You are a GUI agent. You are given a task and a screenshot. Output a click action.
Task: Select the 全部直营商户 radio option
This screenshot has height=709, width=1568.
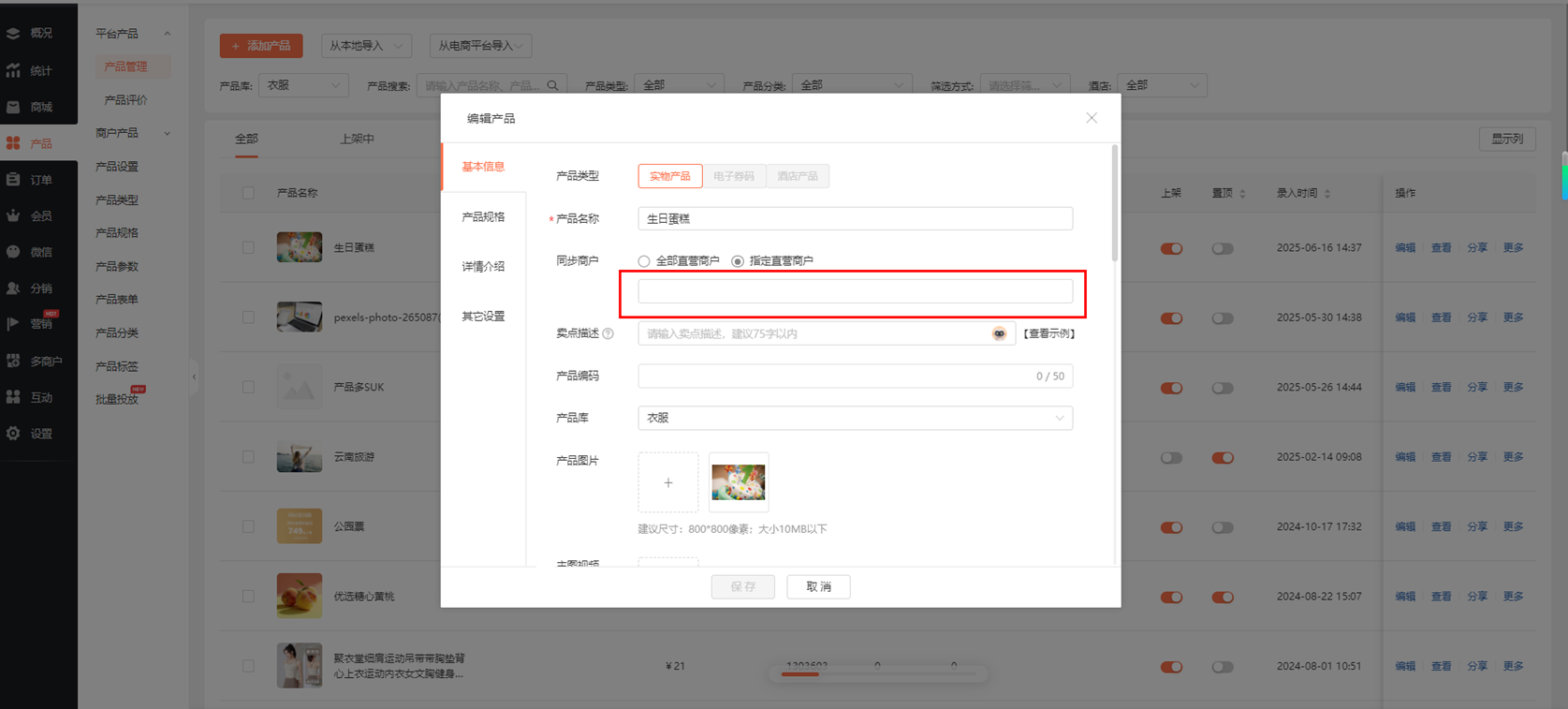644,261
